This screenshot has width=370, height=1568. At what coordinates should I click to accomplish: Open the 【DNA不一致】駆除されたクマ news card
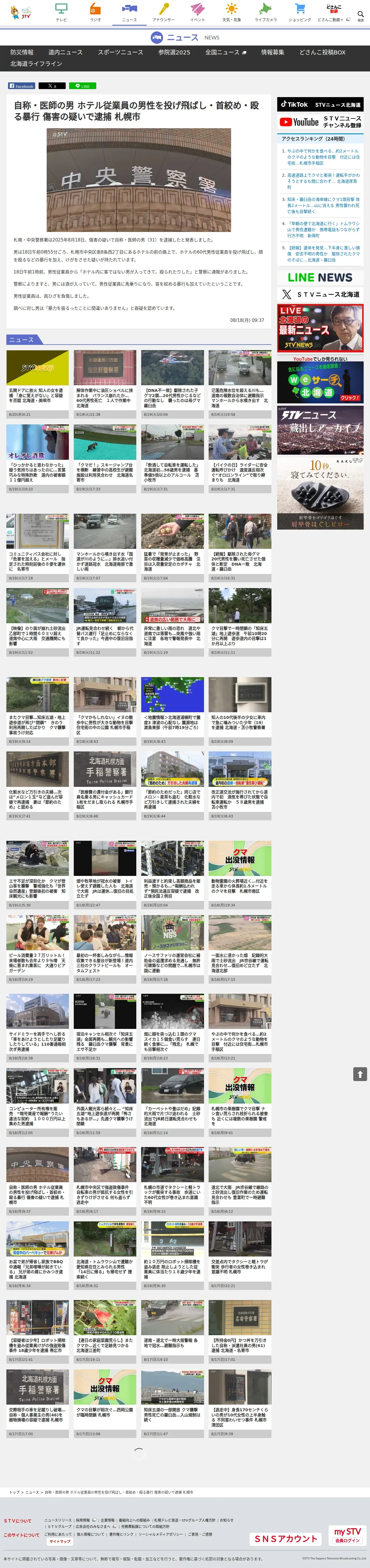point(172,384)
